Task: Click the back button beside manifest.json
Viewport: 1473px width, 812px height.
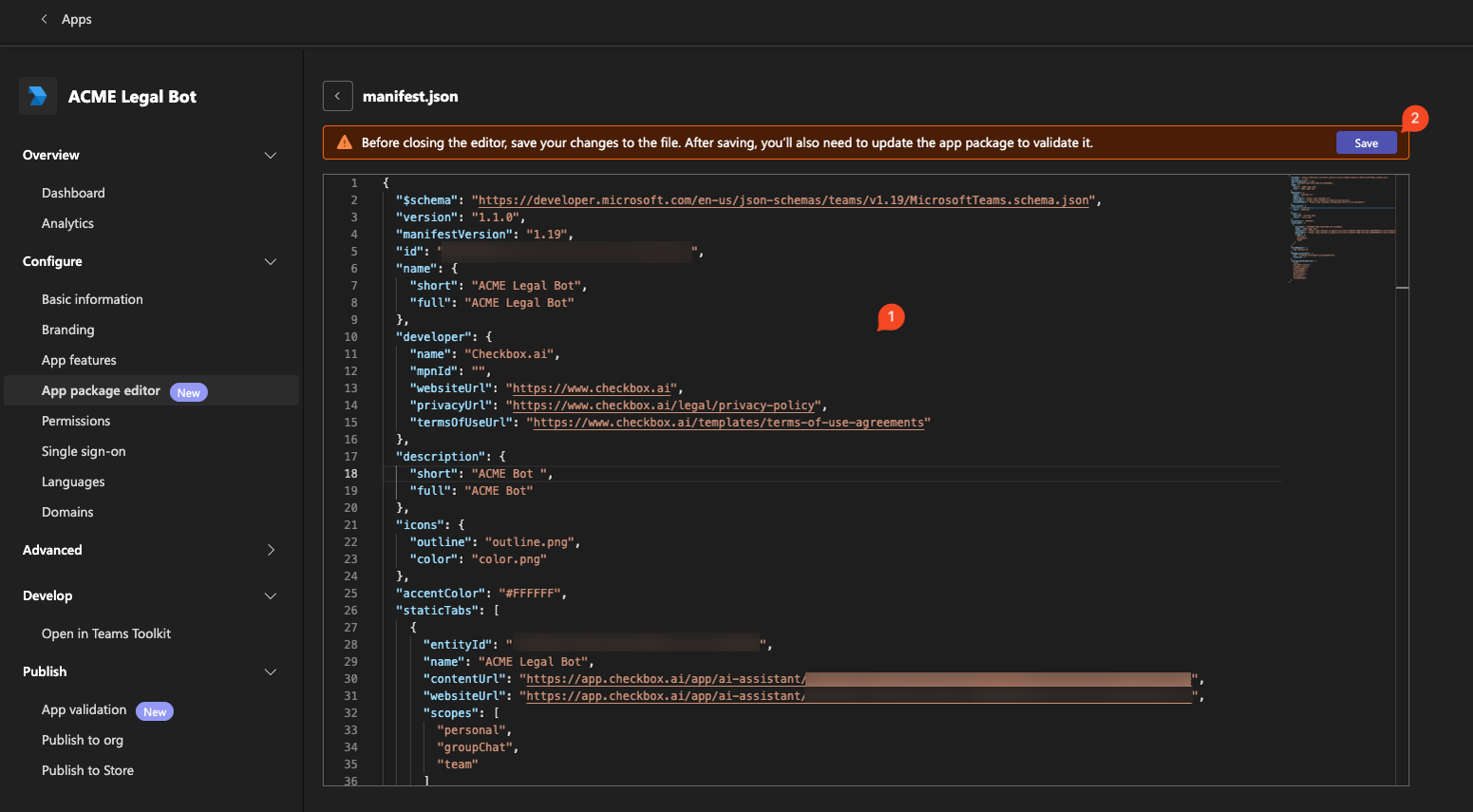Action: [x=337, y=96]
